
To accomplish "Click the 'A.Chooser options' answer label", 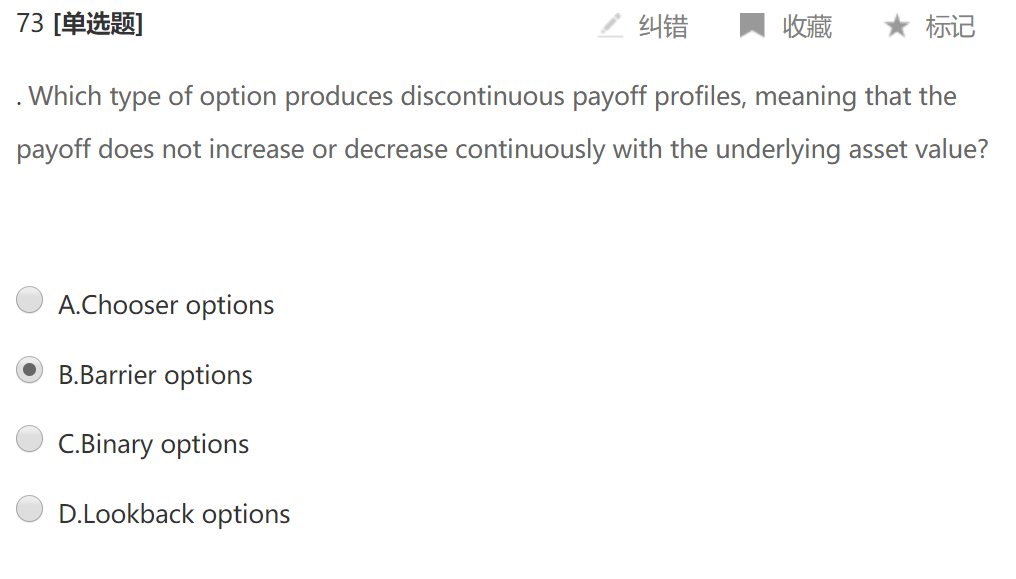I will [x=166, y=305].
